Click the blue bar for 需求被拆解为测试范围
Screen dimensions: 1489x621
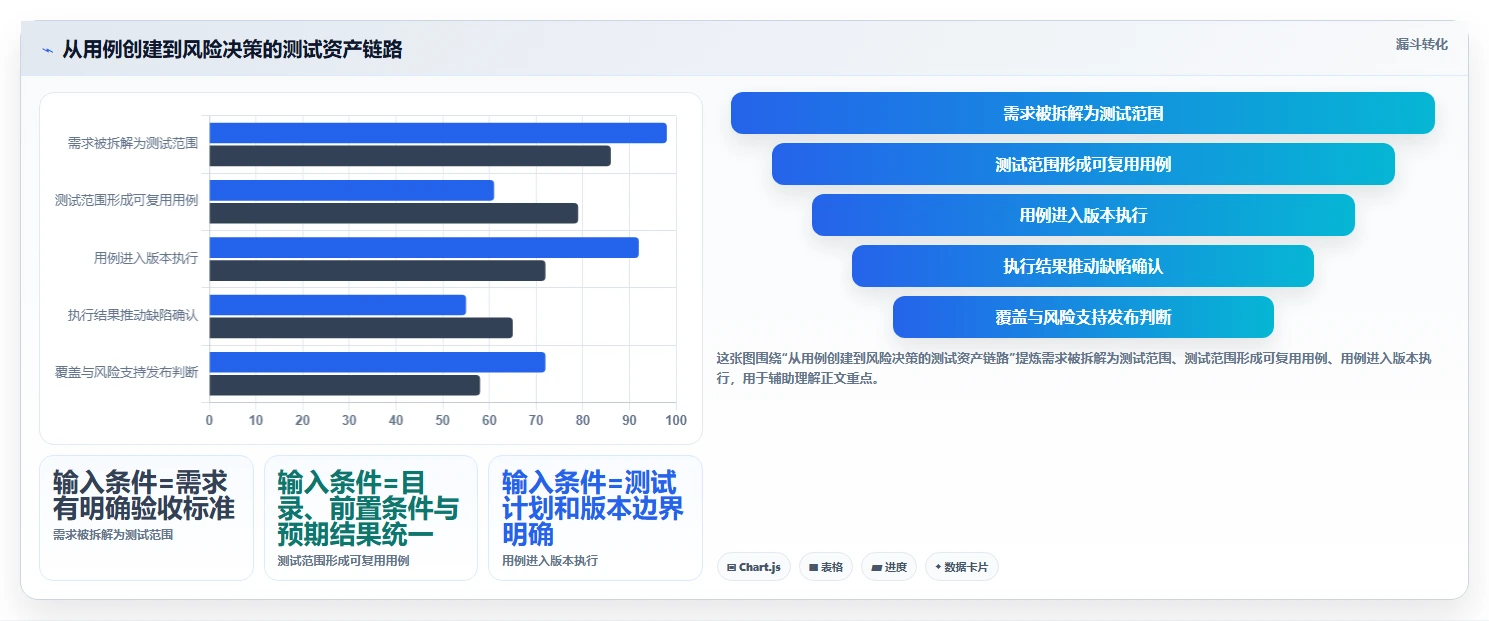coord(438,133)
